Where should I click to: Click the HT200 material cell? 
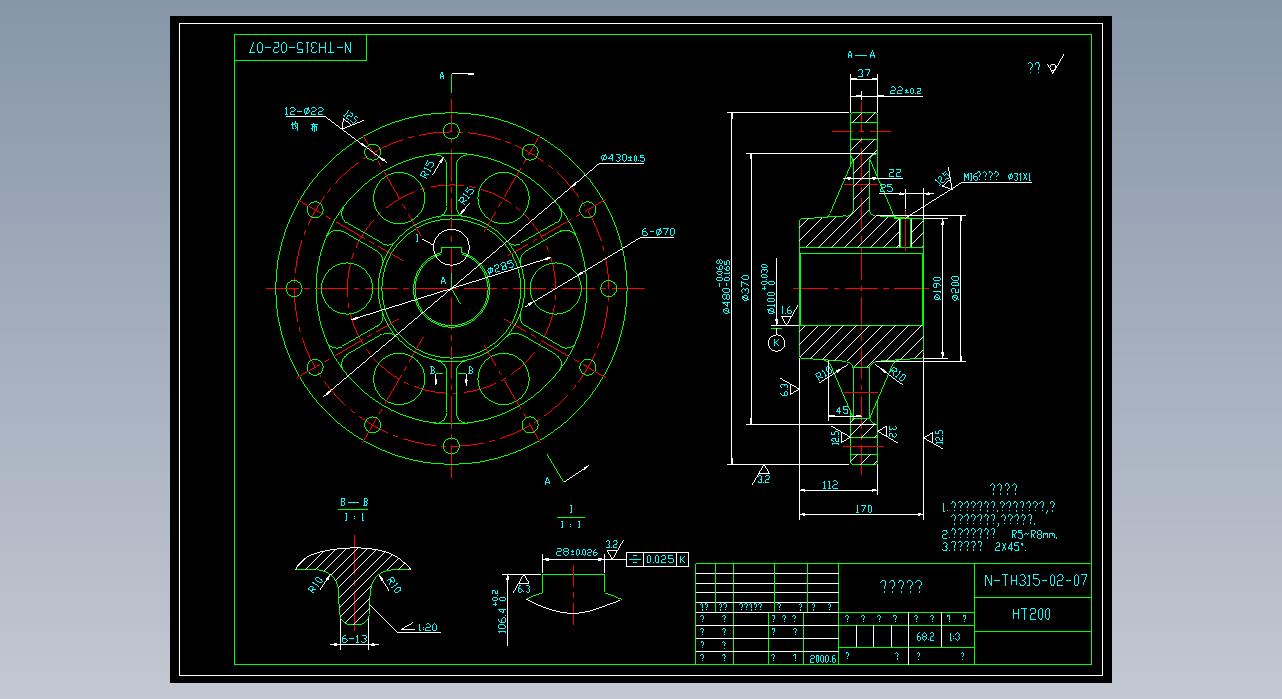click(x=1032, y=615)
